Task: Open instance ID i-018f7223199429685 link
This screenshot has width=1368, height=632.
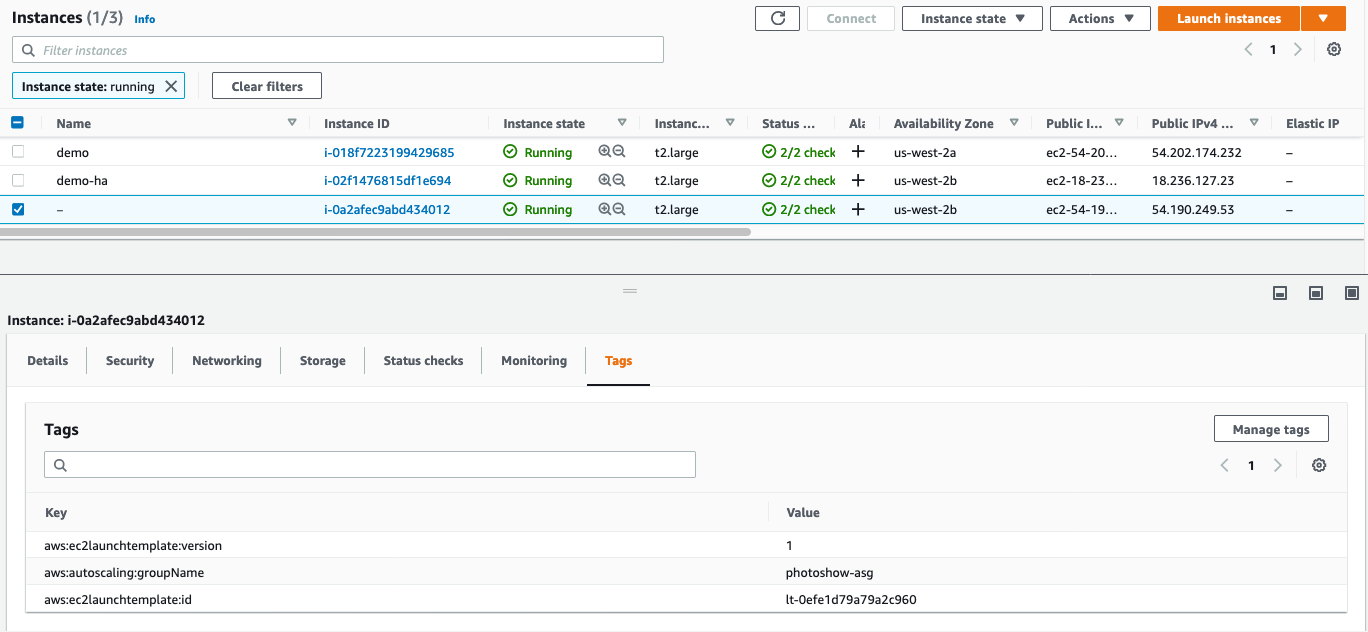Action: pyautogui.click(x=389, y=153)
